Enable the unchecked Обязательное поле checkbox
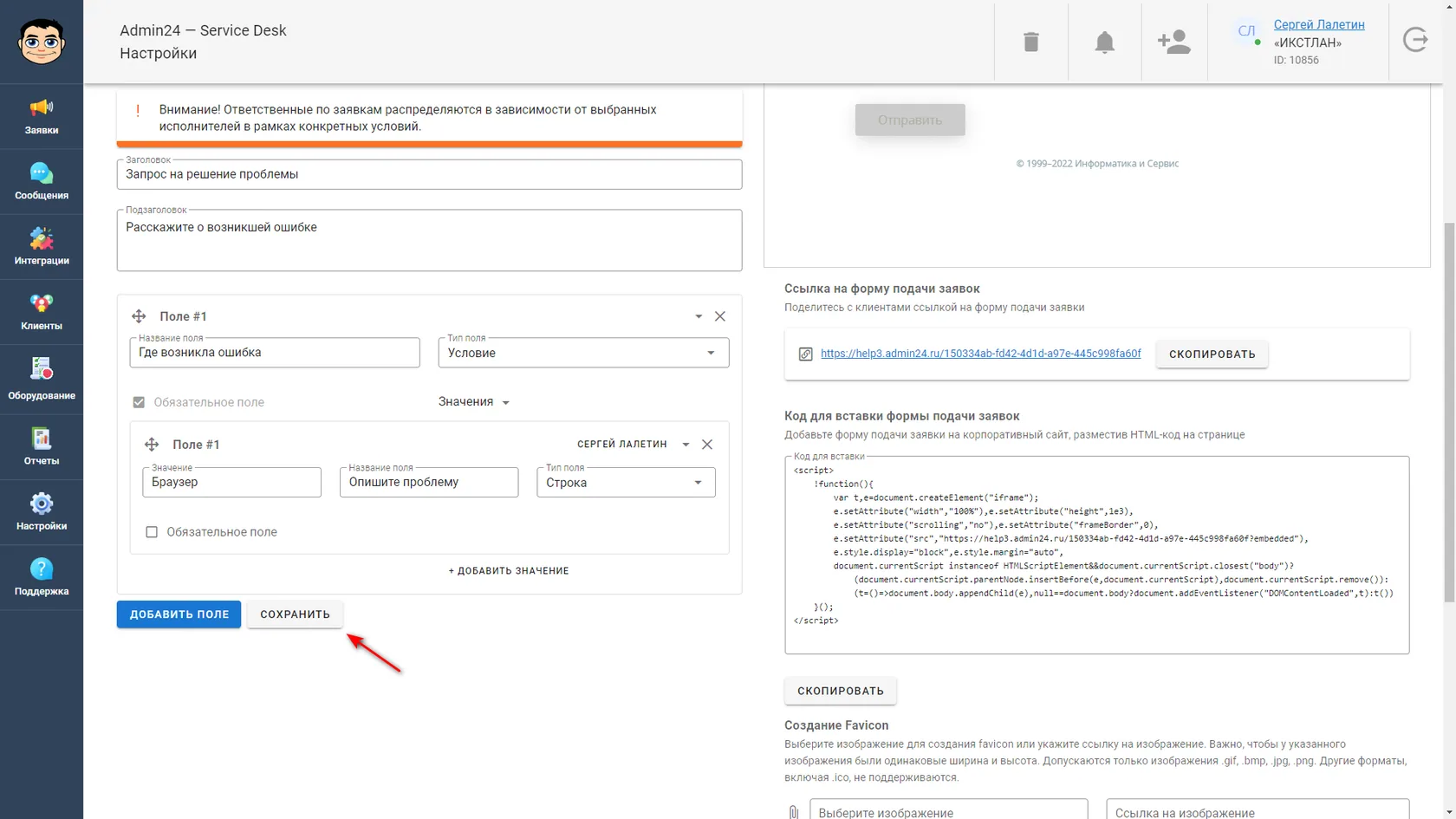The image size is (1456, 819). tap(152, 532)
